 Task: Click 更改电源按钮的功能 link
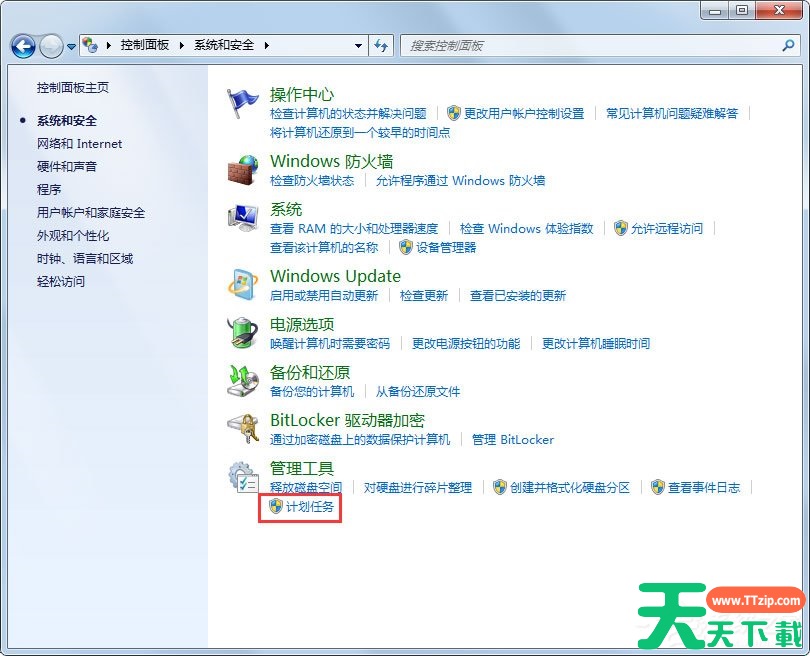click(466, 343)
